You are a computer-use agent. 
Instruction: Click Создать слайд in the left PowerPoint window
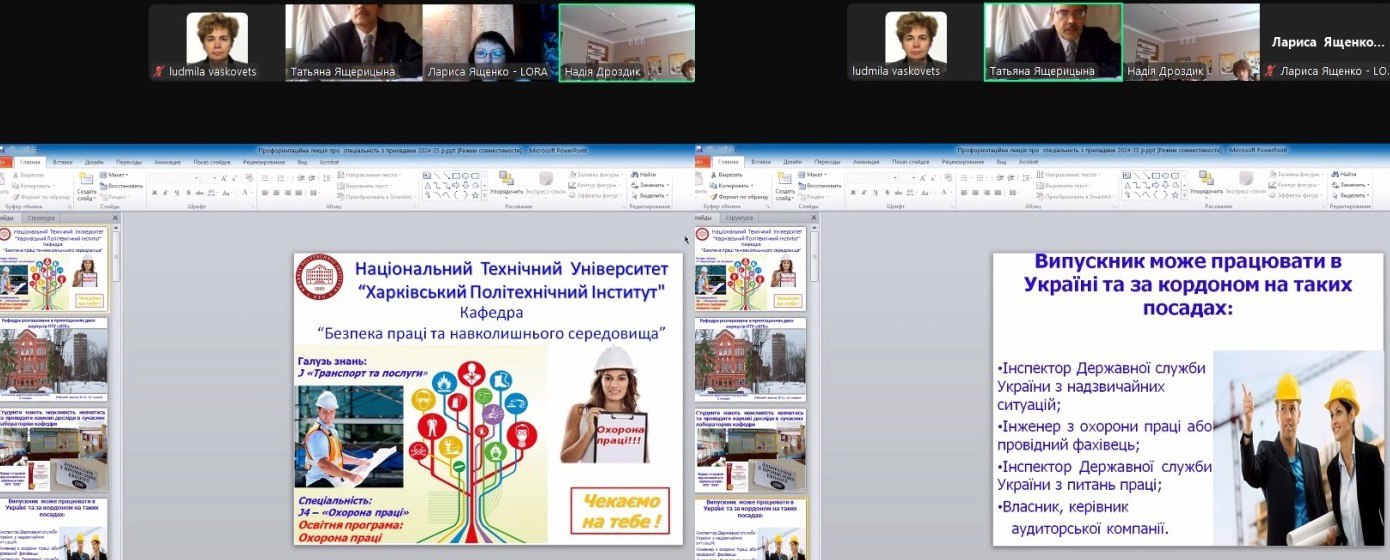coord(85,187)
